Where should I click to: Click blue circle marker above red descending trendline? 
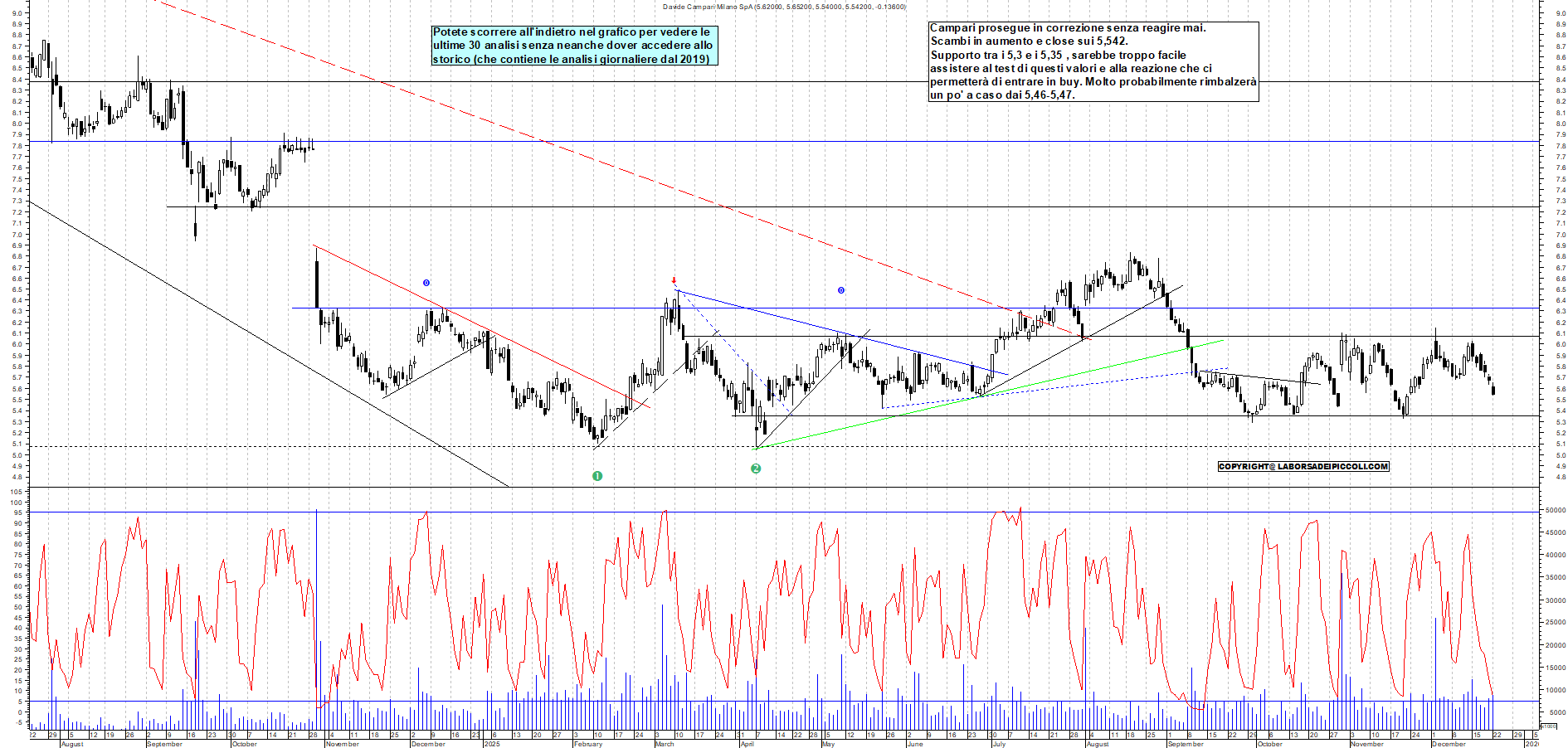426,283
